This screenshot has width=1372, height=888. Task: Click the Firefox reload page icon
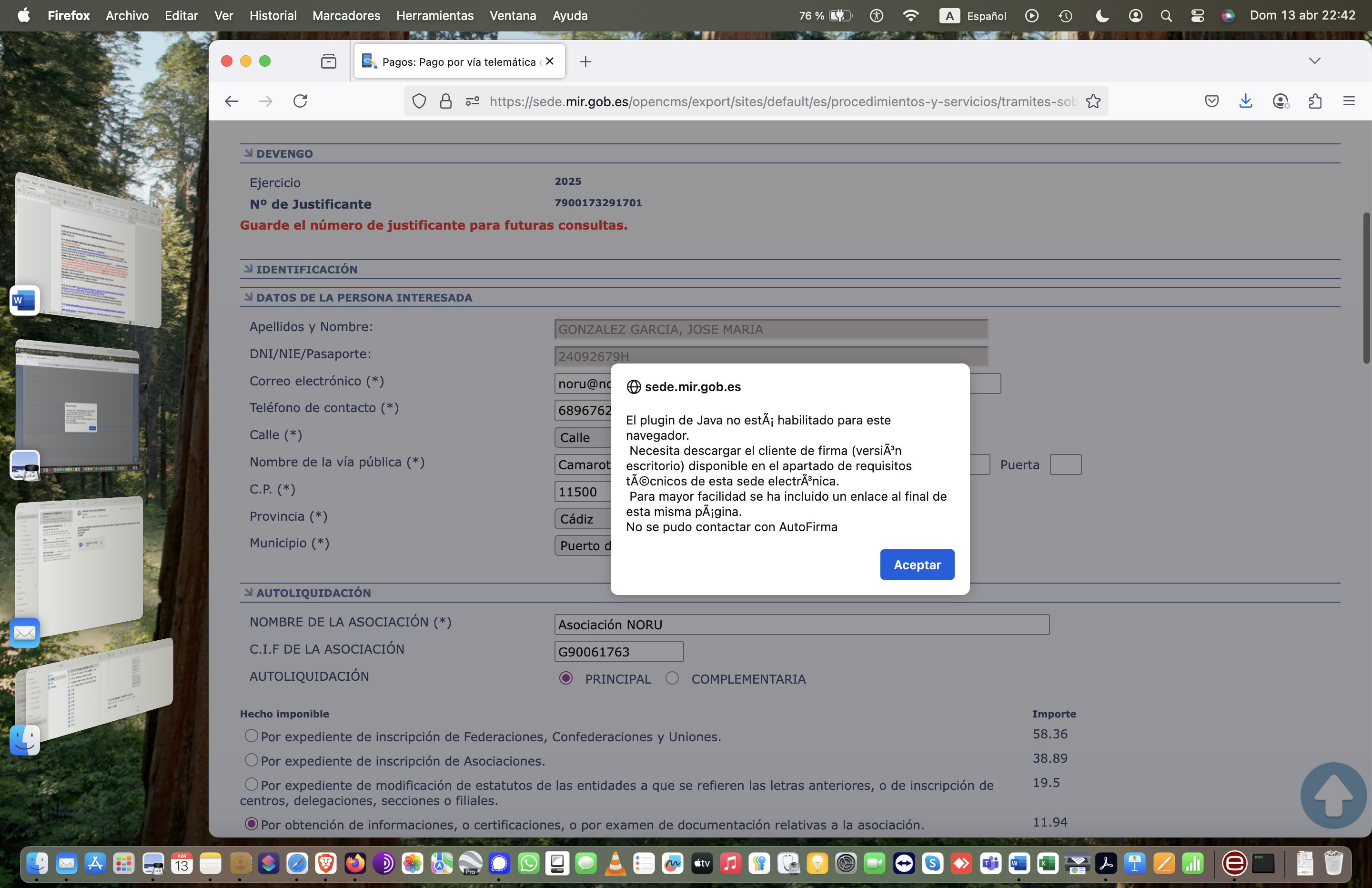(300, 101)
